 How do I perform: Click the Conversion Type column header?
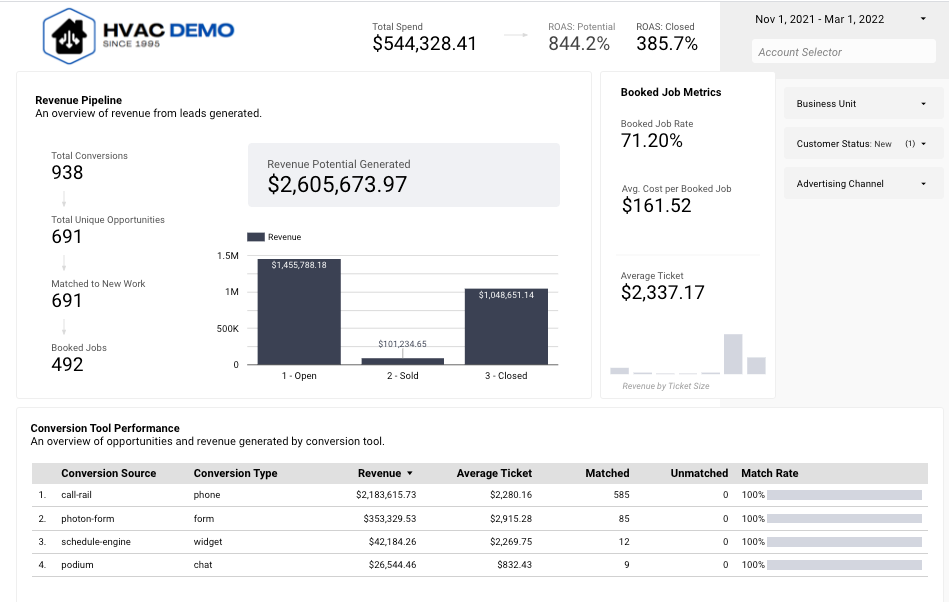click(x=235, y=473)
